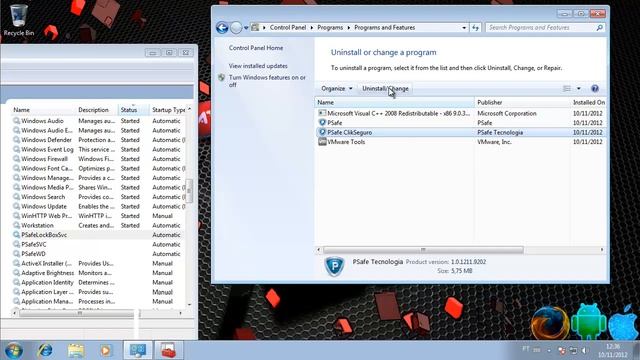
Task: Open the address bar history dropdown
Action: click(x=464, y=28)
